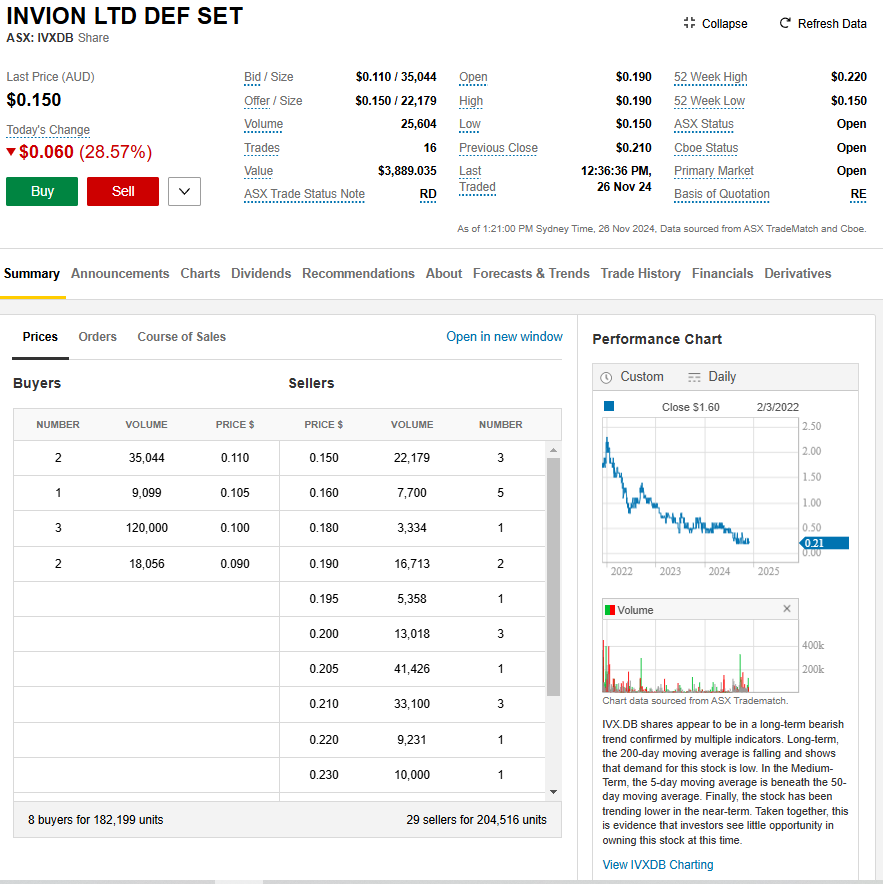Click the Offer / Size label link
This screenshot has width=883, height=884.
[273, 101]
